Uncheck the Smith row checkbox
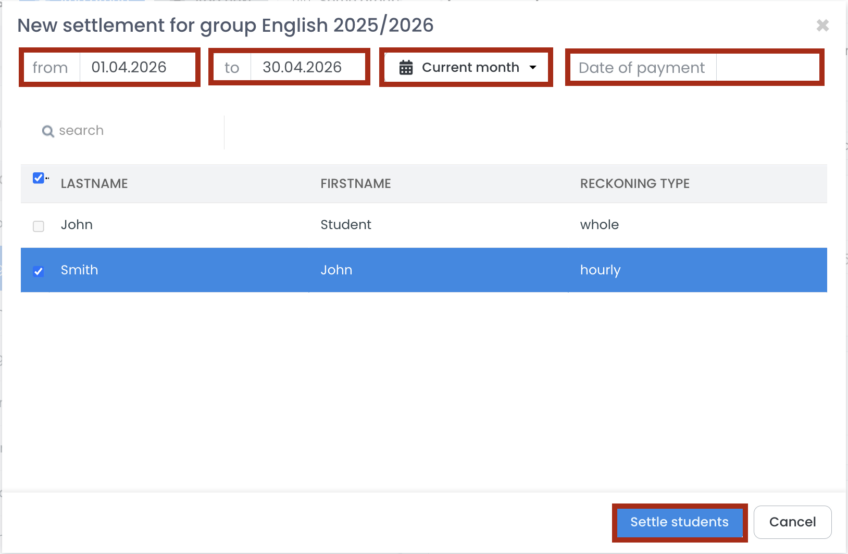848x554 pixels. (x=39, y=271)
